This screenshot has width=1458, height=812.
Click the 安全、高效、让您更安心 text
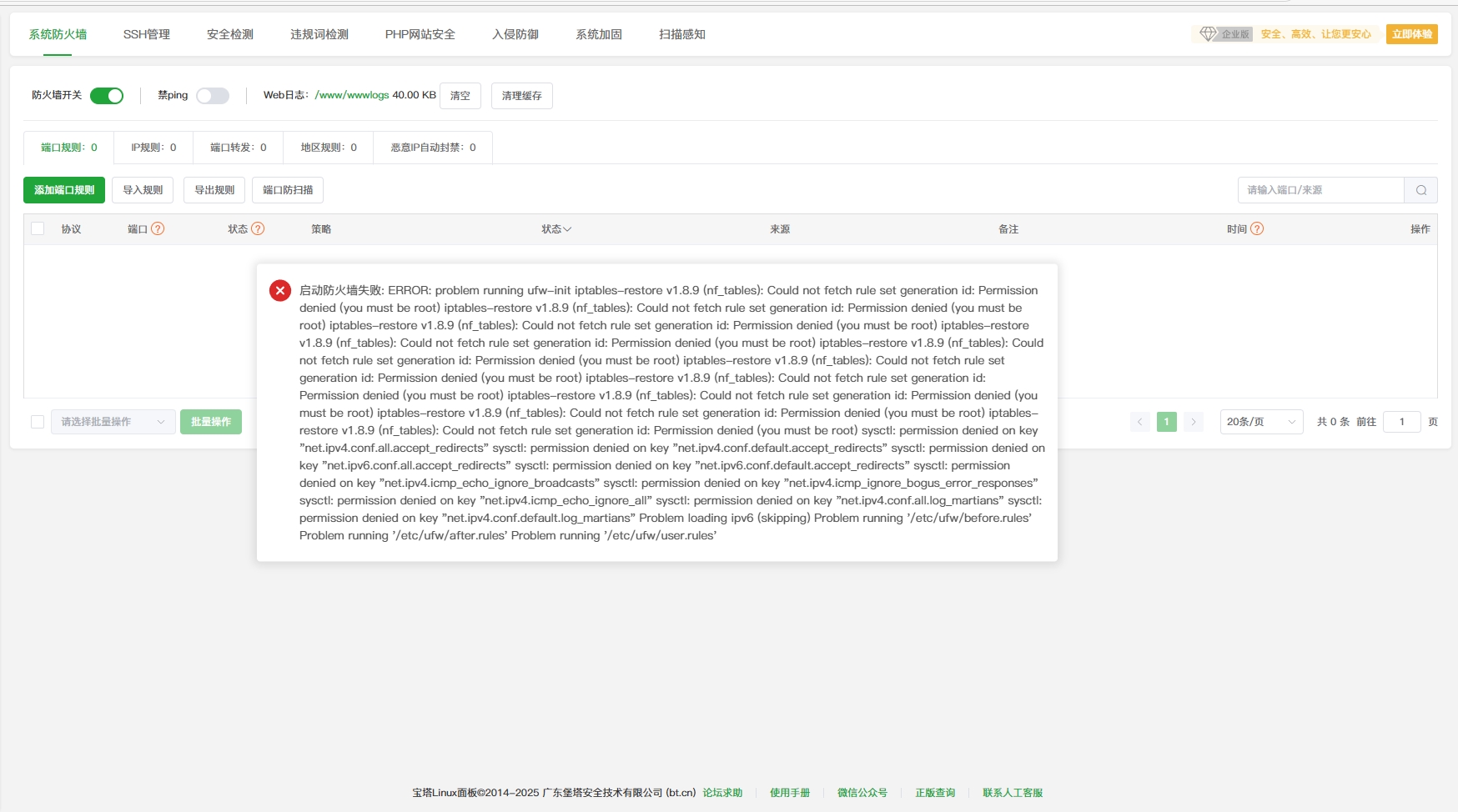pyautogui.click(x=1316, y=34)
